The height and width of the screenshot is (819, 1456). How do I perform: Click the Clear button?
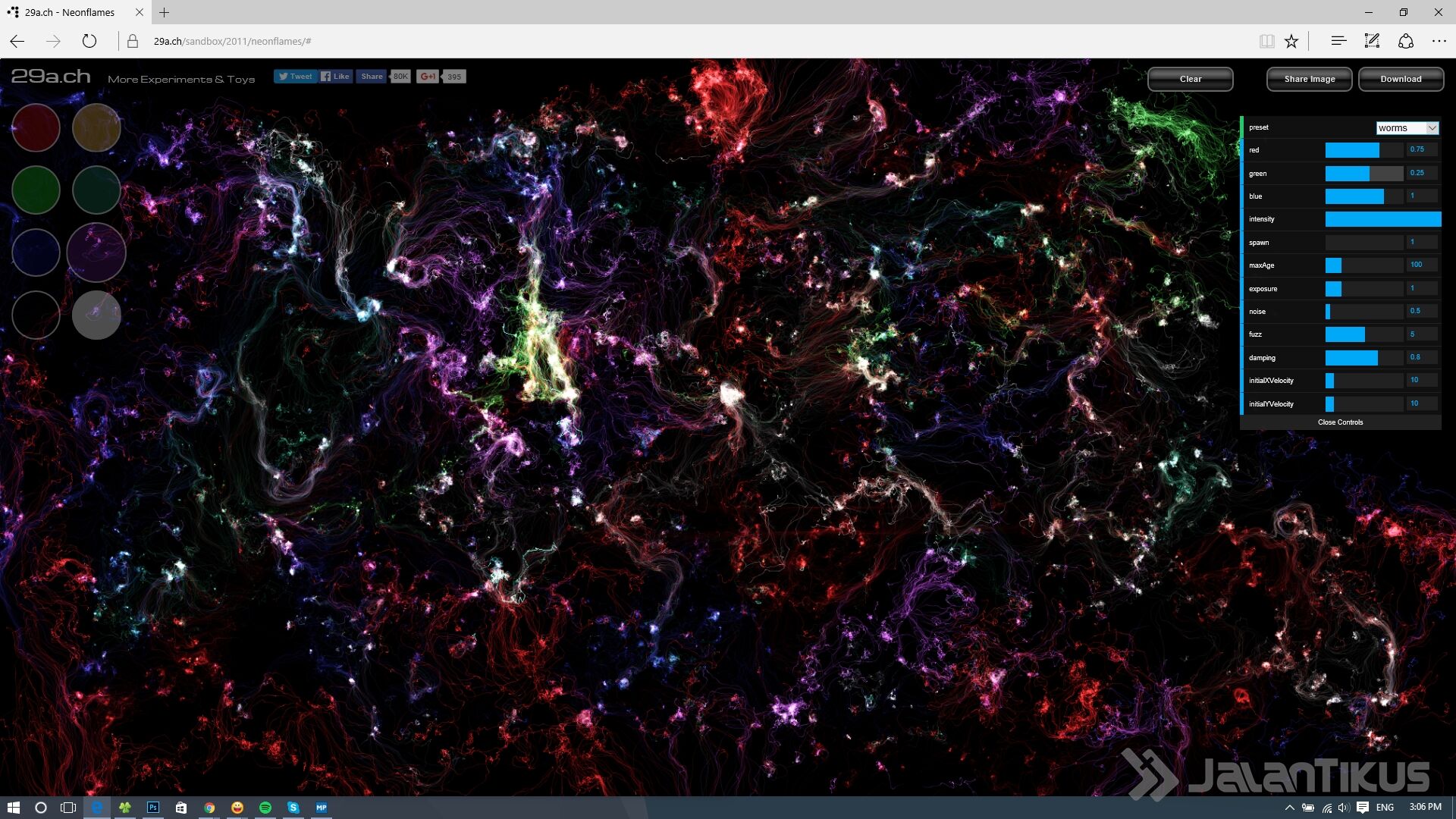(1190, 79)
